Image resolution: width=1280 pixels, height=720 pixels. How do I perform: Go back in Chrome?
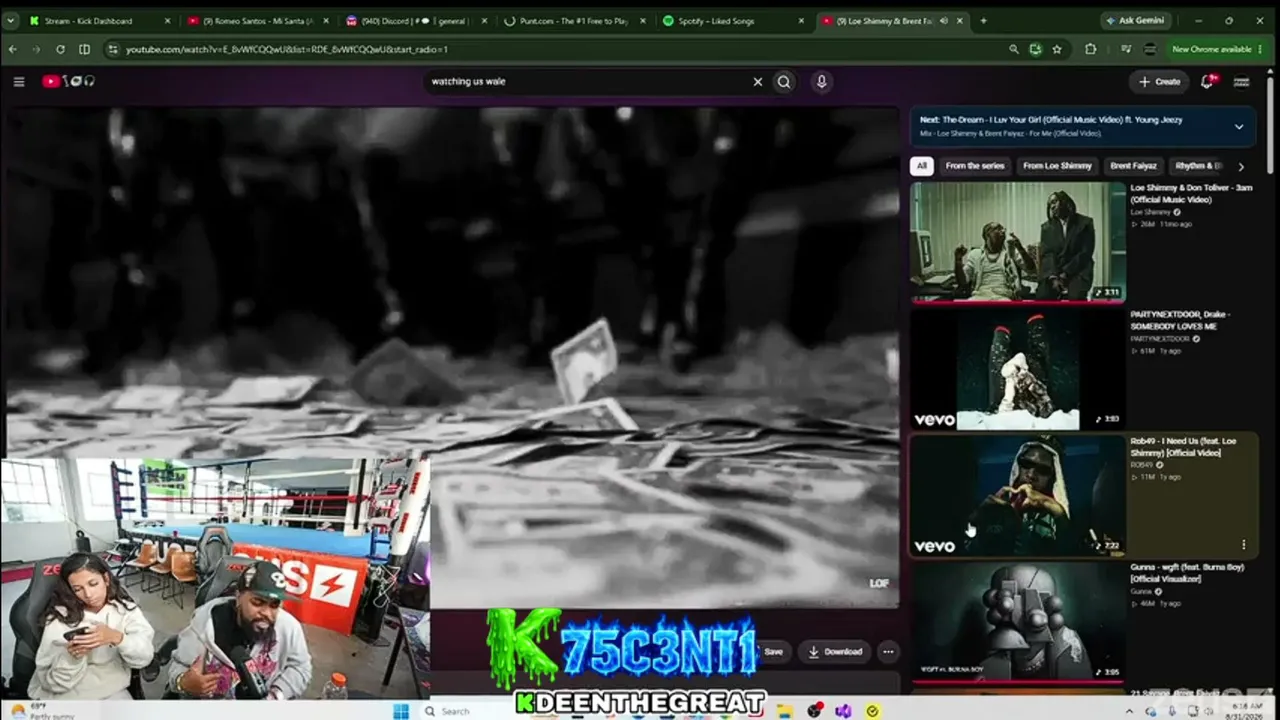click(x=13, y=49)
